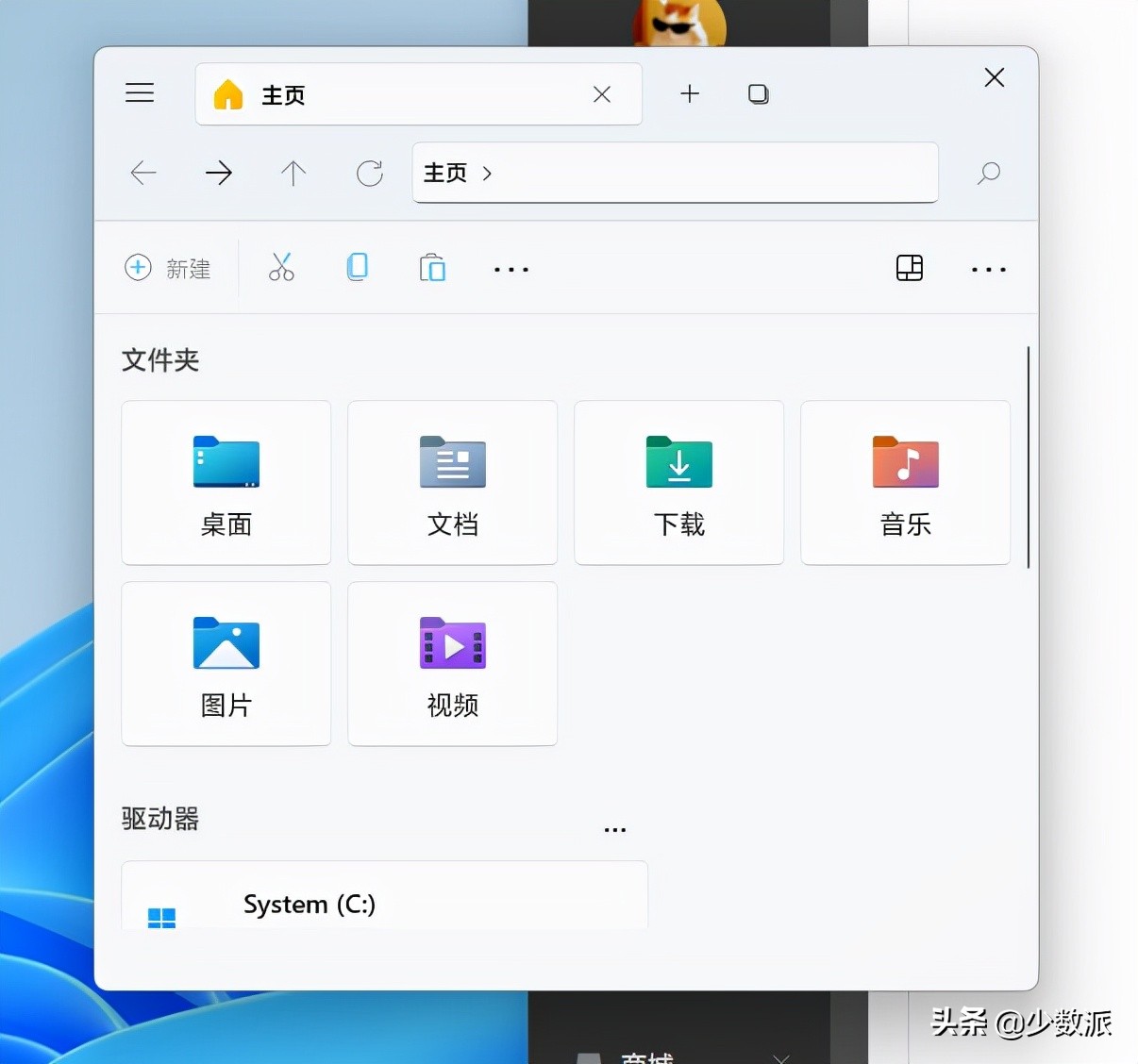
Task: Open the Search icon in address bar
Action: tap(988, 173)
